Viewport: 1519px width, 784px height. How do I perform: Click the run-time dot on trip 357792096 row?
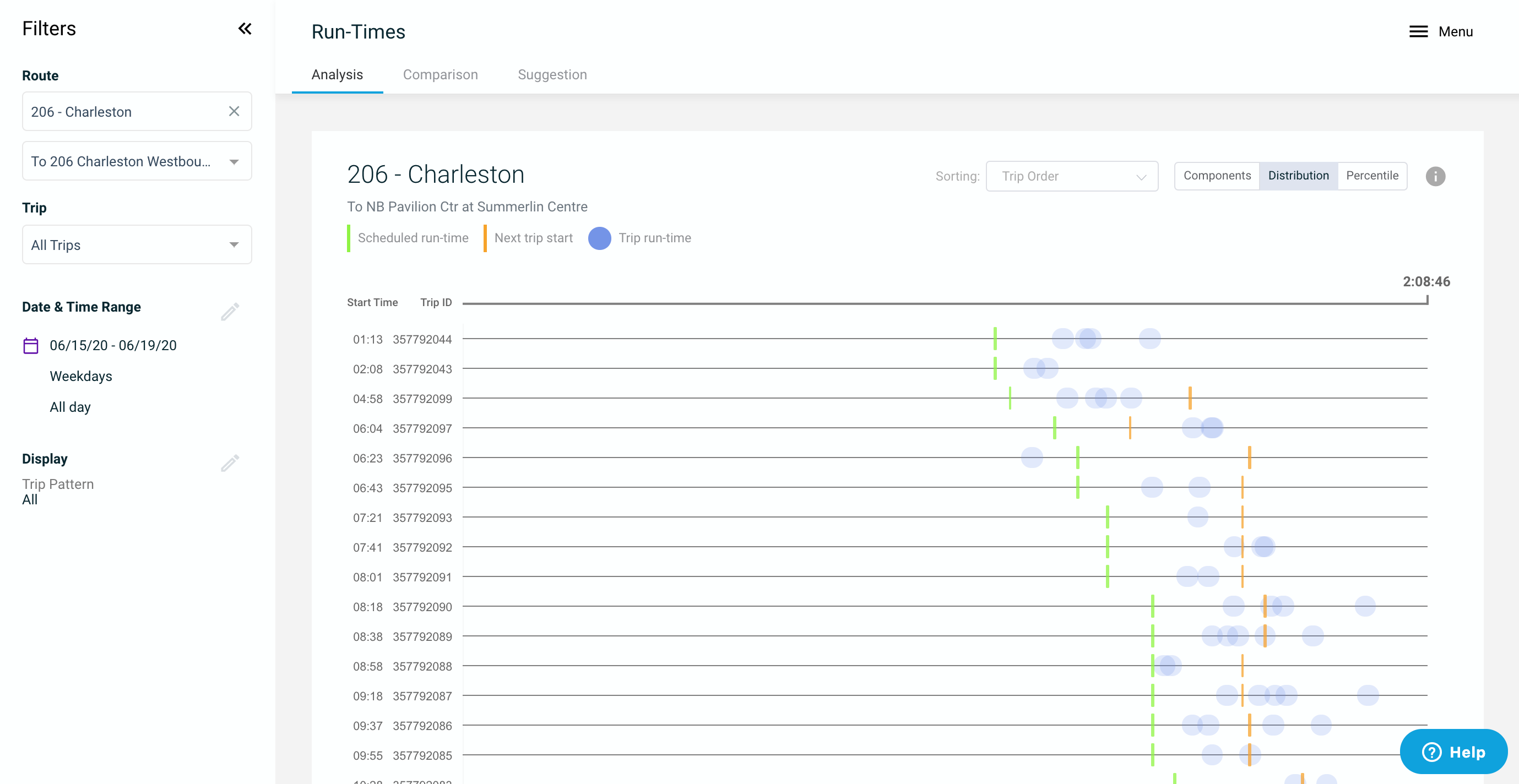pyautogui.click(x=1032, y=458)
